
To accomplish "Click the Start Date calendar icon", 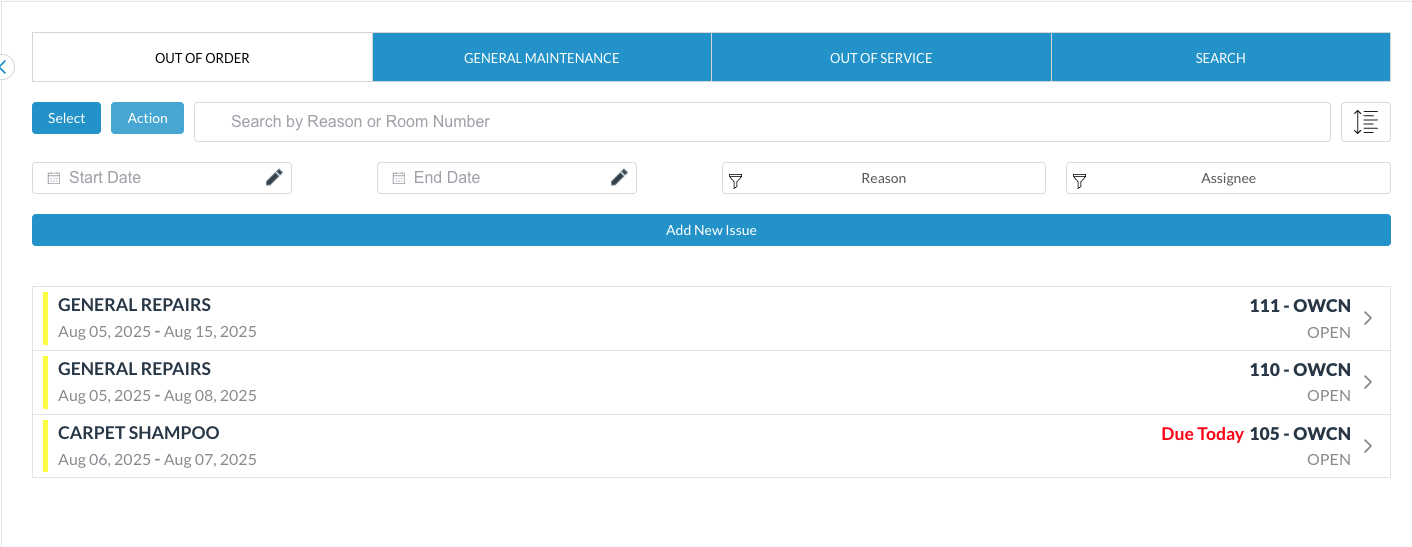I will click(53, 178).
